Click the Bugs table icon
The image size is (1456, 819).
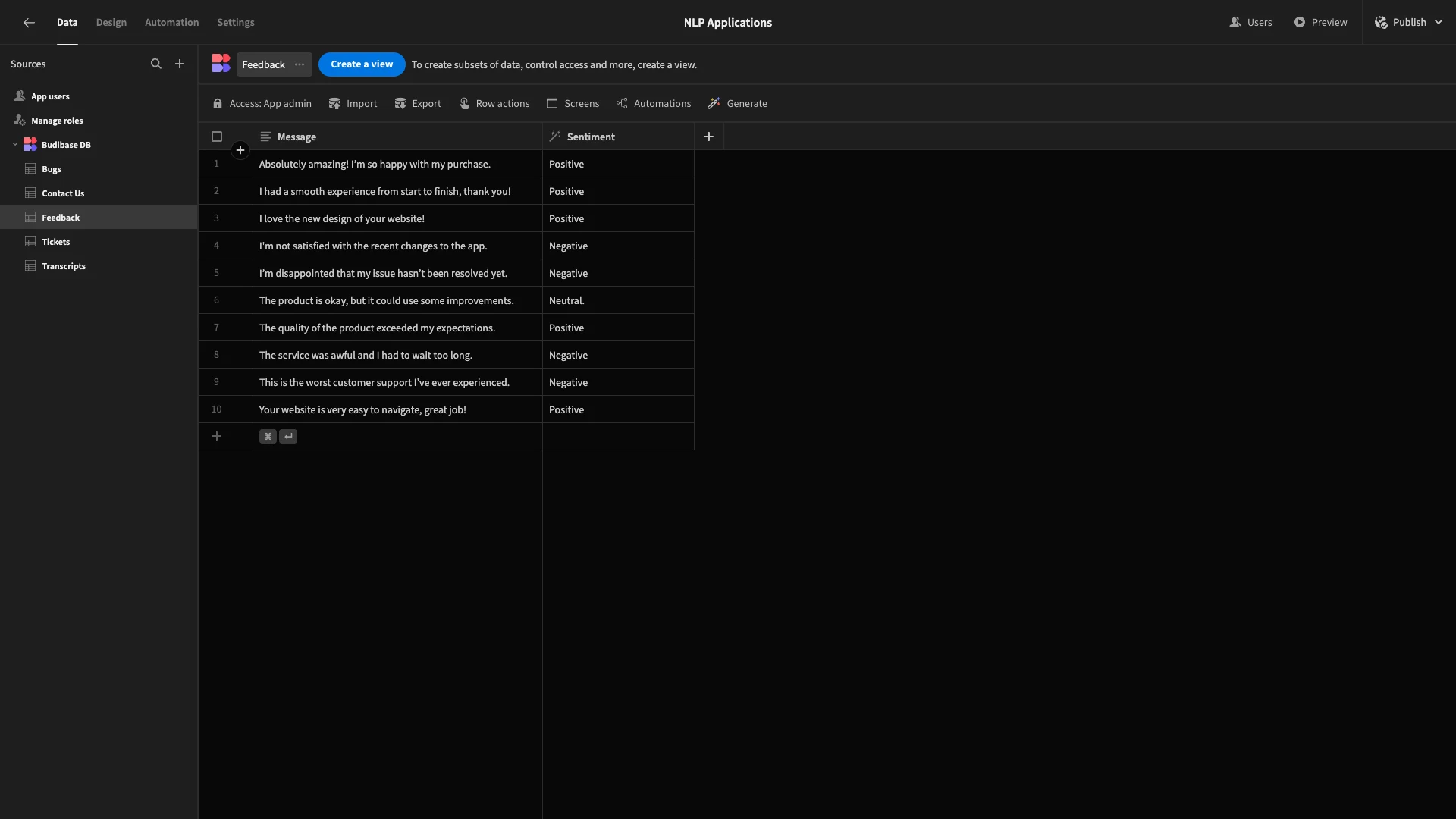[30, 168]
